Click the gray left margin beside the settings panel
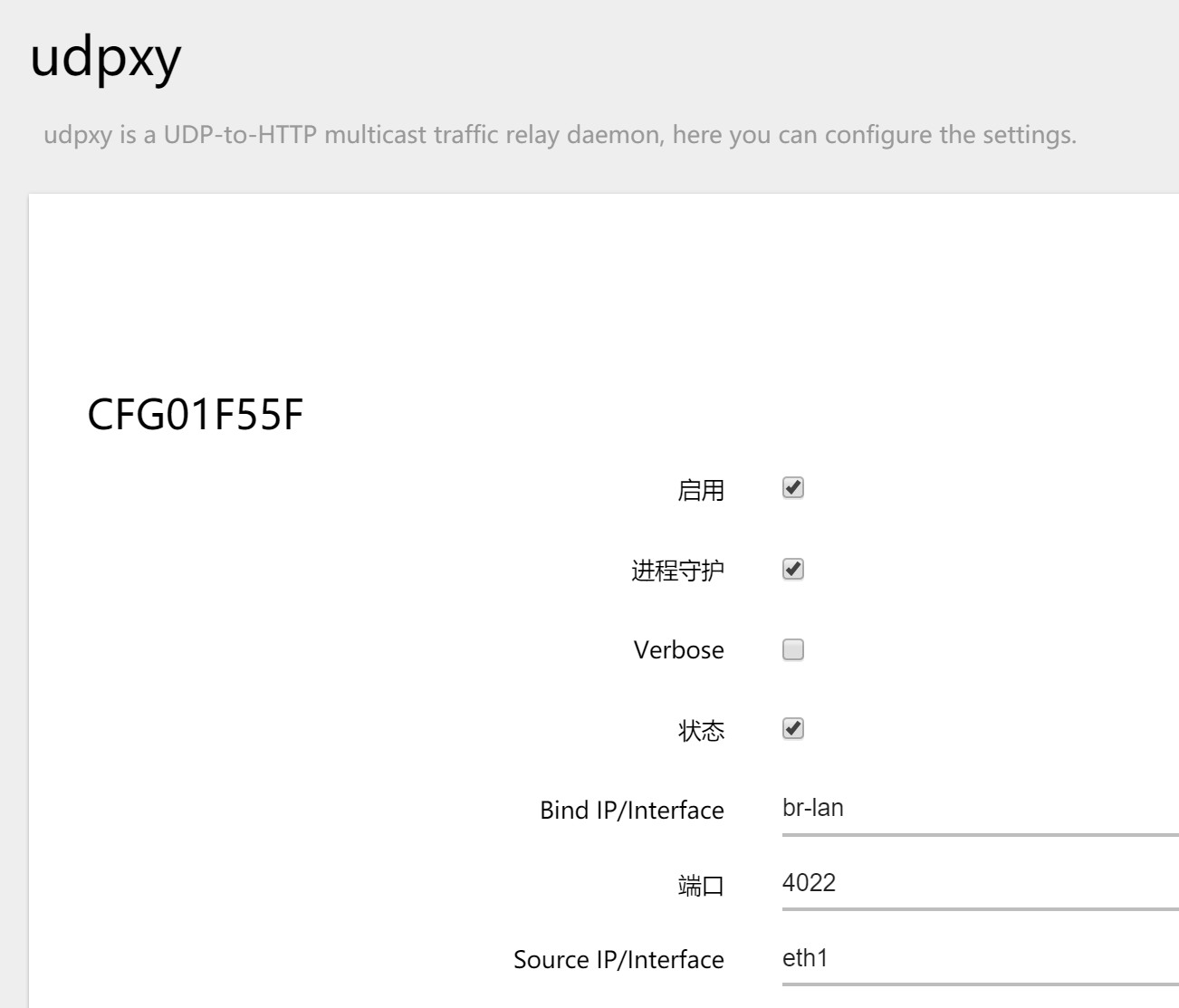 [13, 589]
